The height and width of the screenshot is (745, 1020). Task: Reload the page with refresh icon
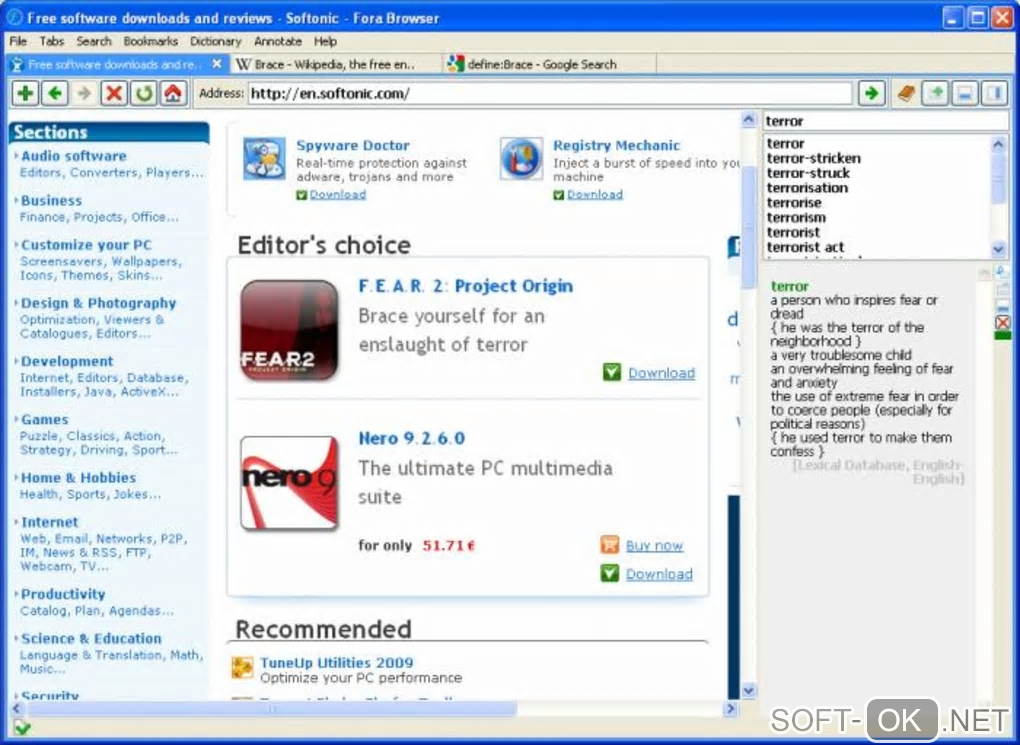pos(143,94)
